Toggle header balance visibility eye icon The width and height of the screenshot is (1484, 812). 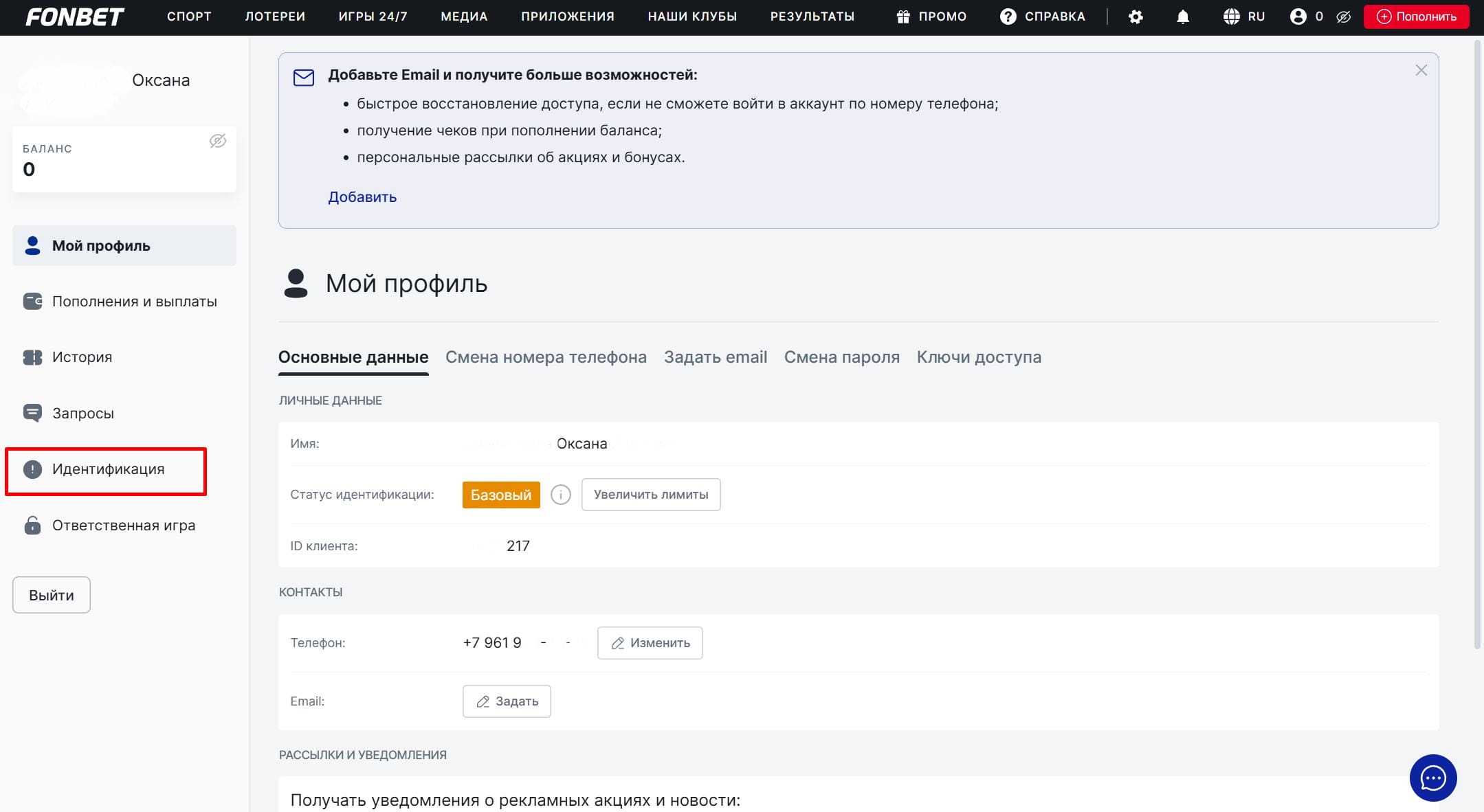pyautogui.click(x=1343, y=16)
